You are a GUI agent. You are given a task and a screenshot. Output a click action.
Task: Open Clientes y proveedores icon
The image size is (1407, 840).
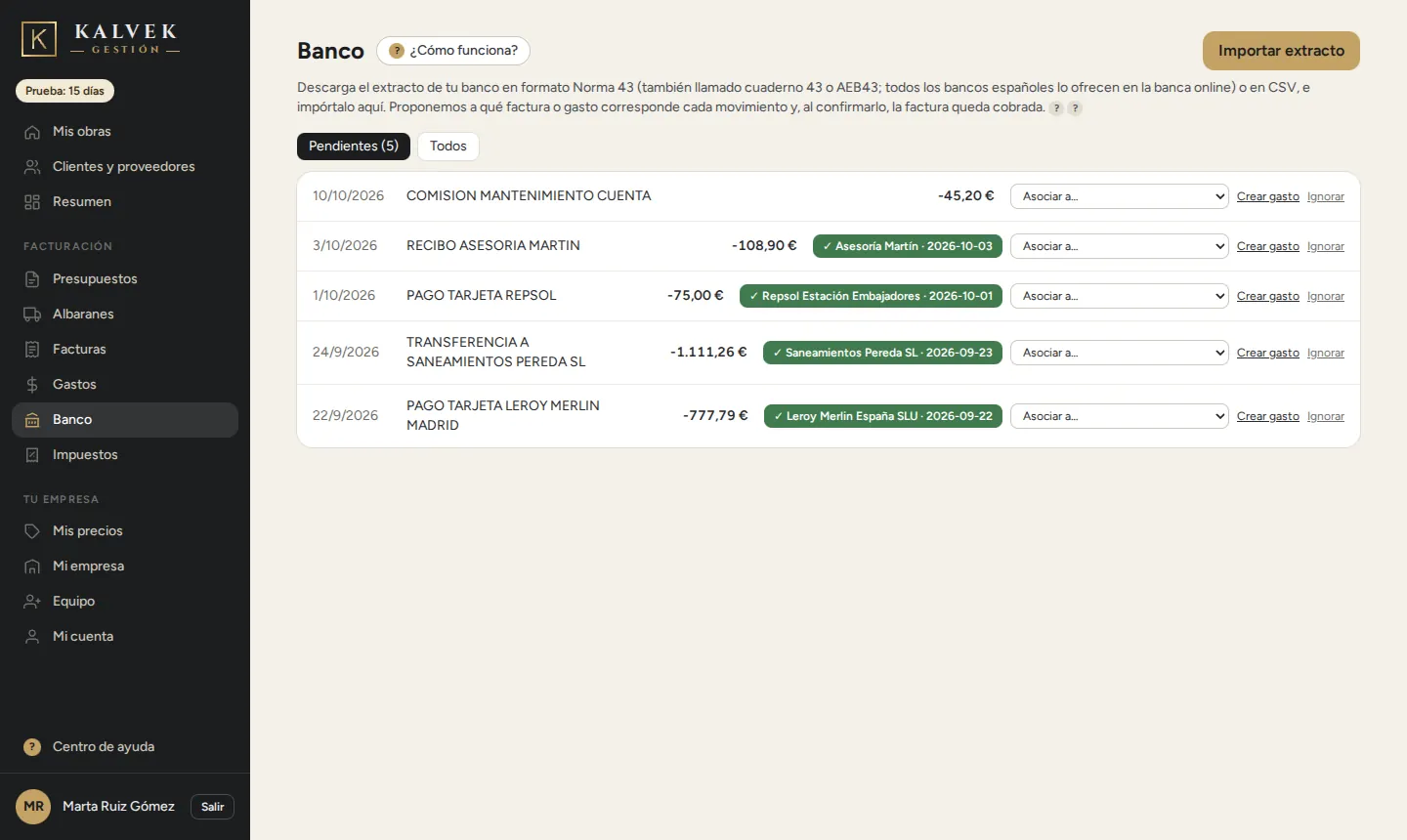[x=32, y=167]
